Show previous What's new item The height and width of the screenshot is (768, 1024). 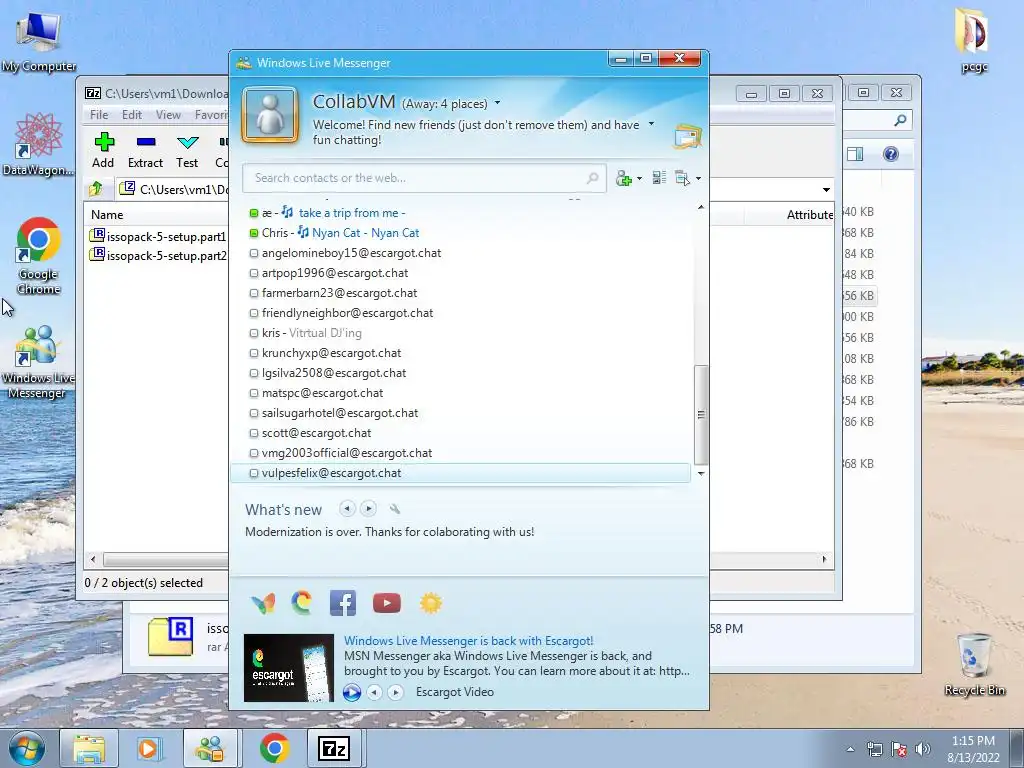pyautogui.click(x=347, y=509)
